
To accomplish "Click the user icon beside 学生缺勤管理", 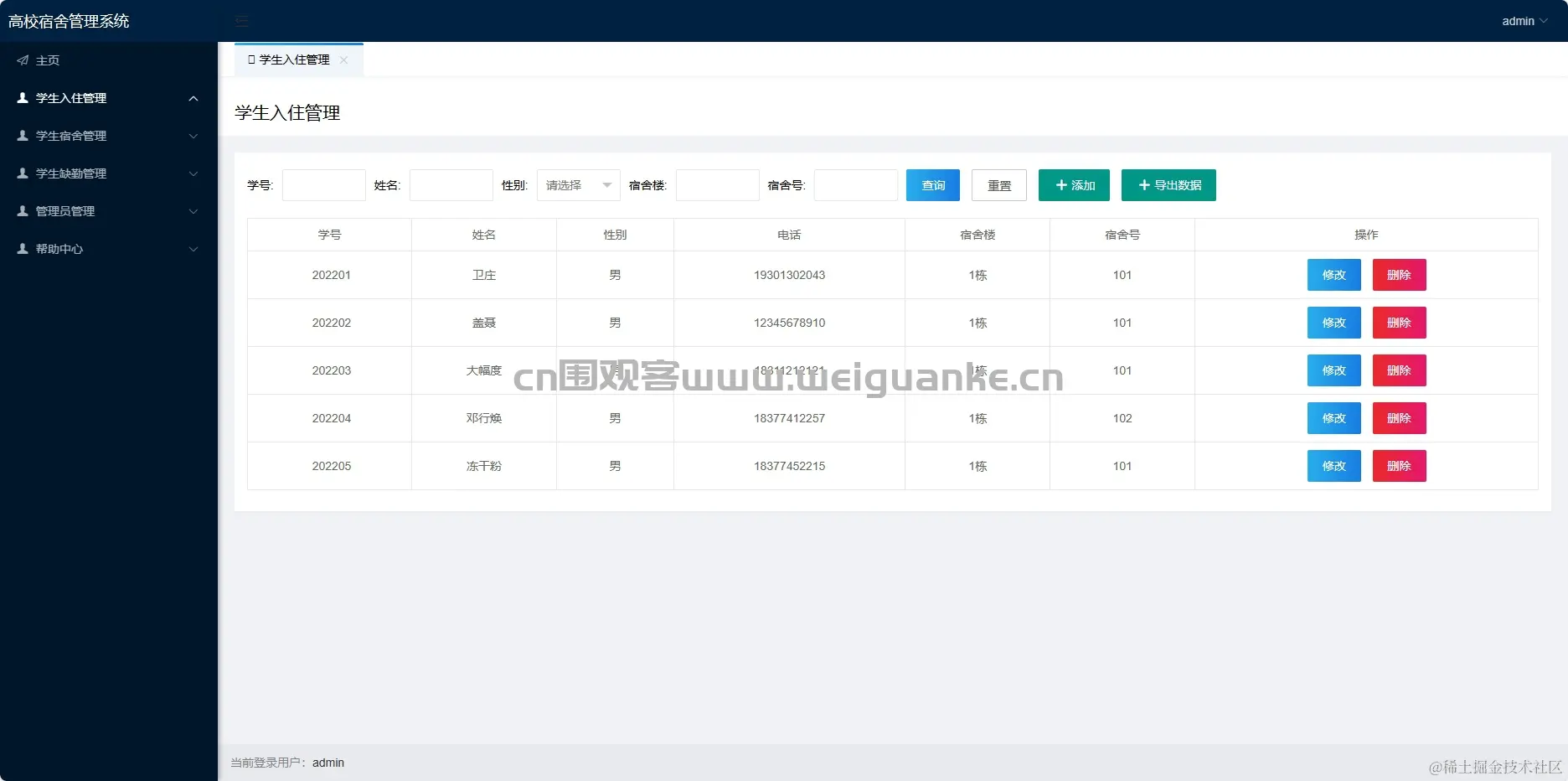I will point(23,173).
